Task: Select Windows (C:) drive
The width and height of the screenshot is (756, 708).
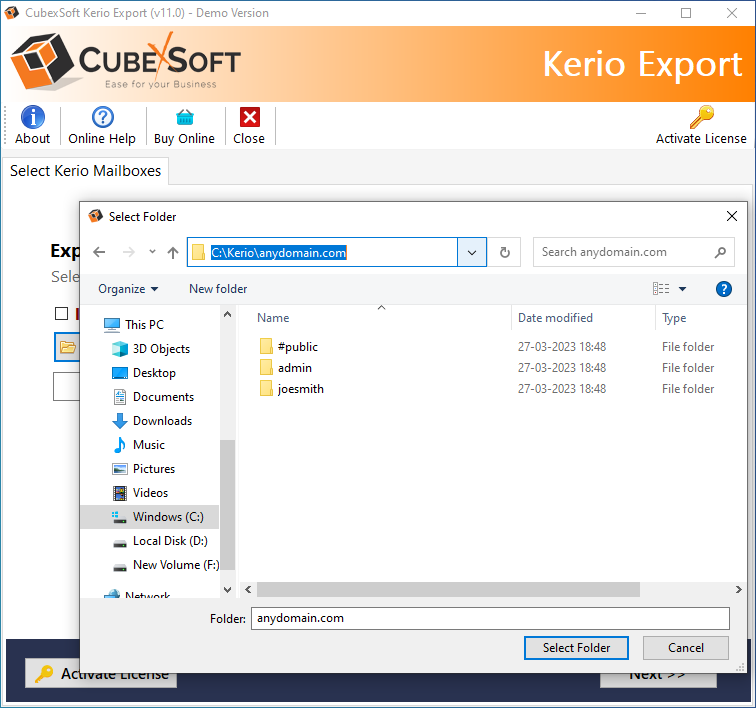Action: point(149,517)
